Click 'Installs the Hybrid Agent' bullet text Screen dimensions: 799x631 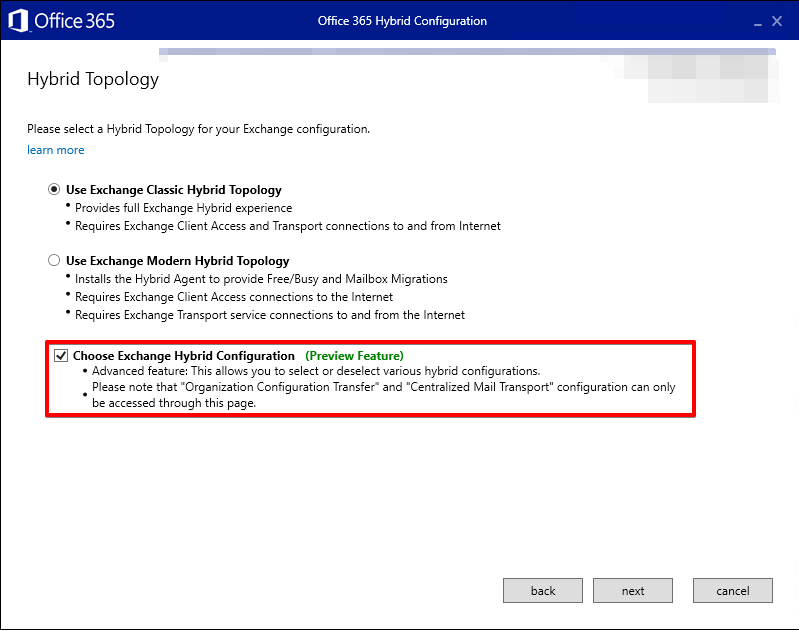[261, 279]
